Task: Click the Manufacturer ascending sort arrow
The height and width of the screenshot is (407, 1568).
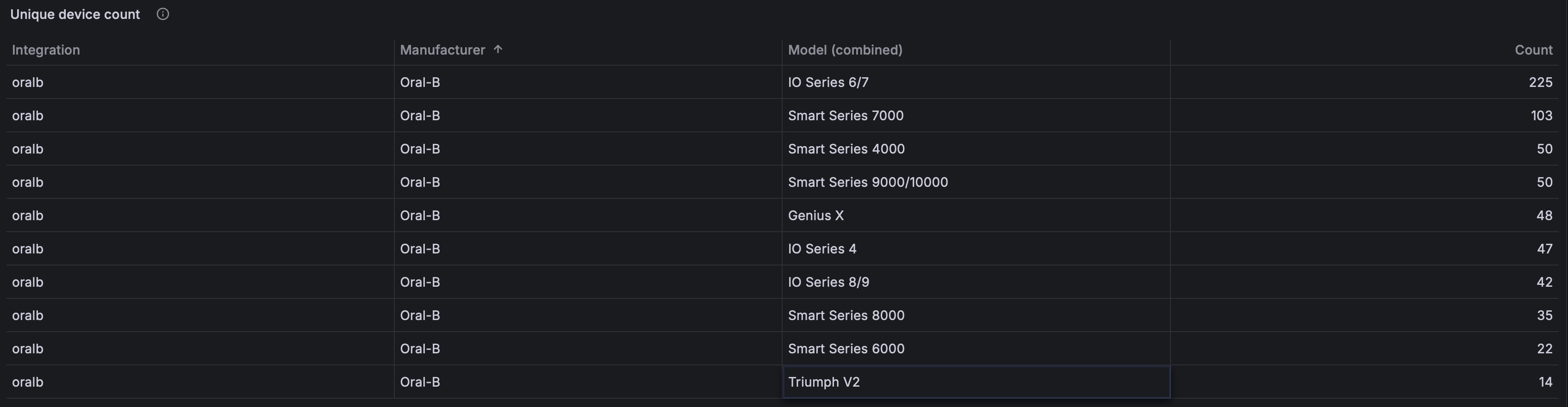Action: 498,49
